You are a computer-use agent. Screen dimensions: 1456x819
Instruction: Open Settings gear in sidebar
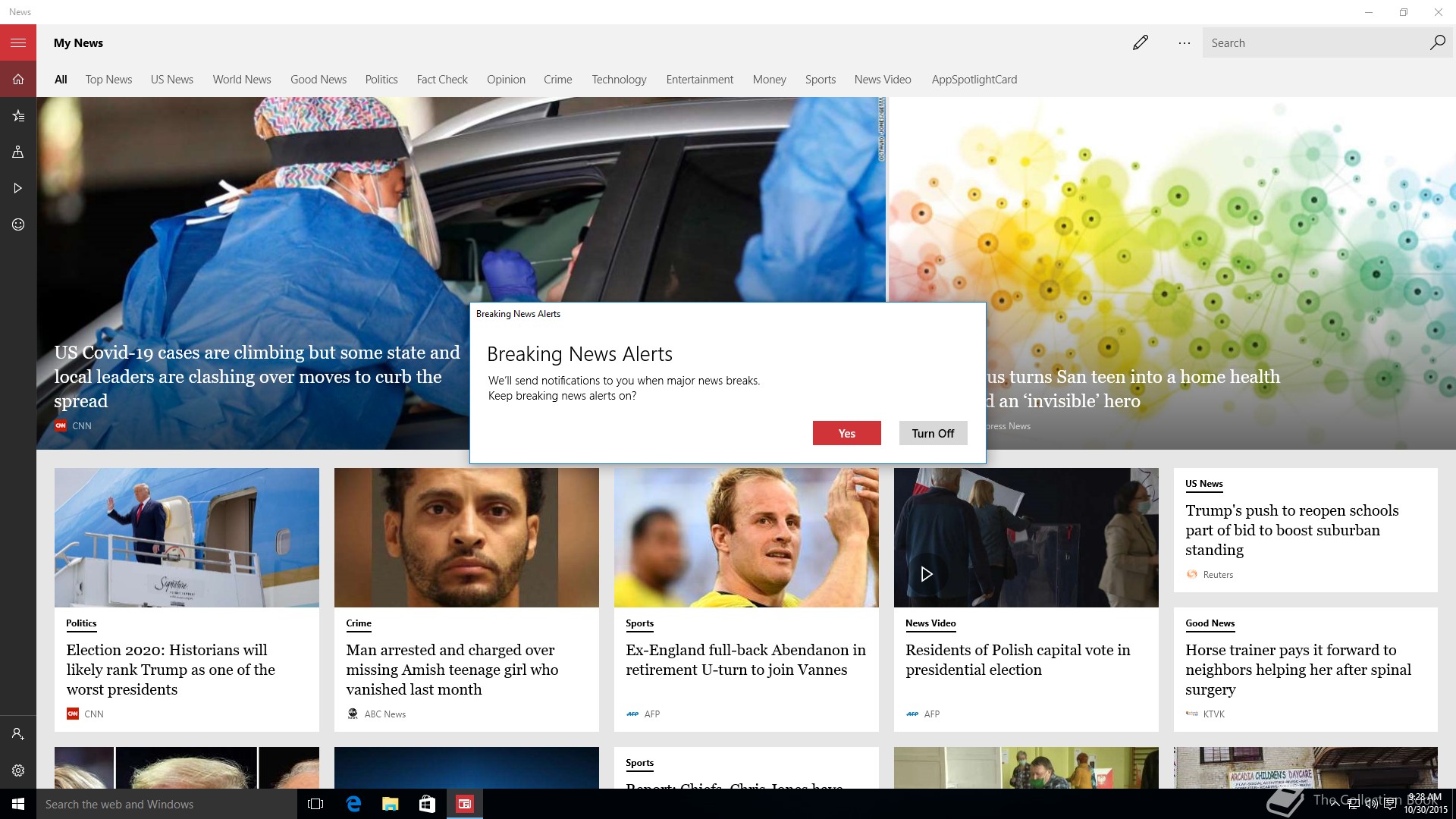[18, 770]
